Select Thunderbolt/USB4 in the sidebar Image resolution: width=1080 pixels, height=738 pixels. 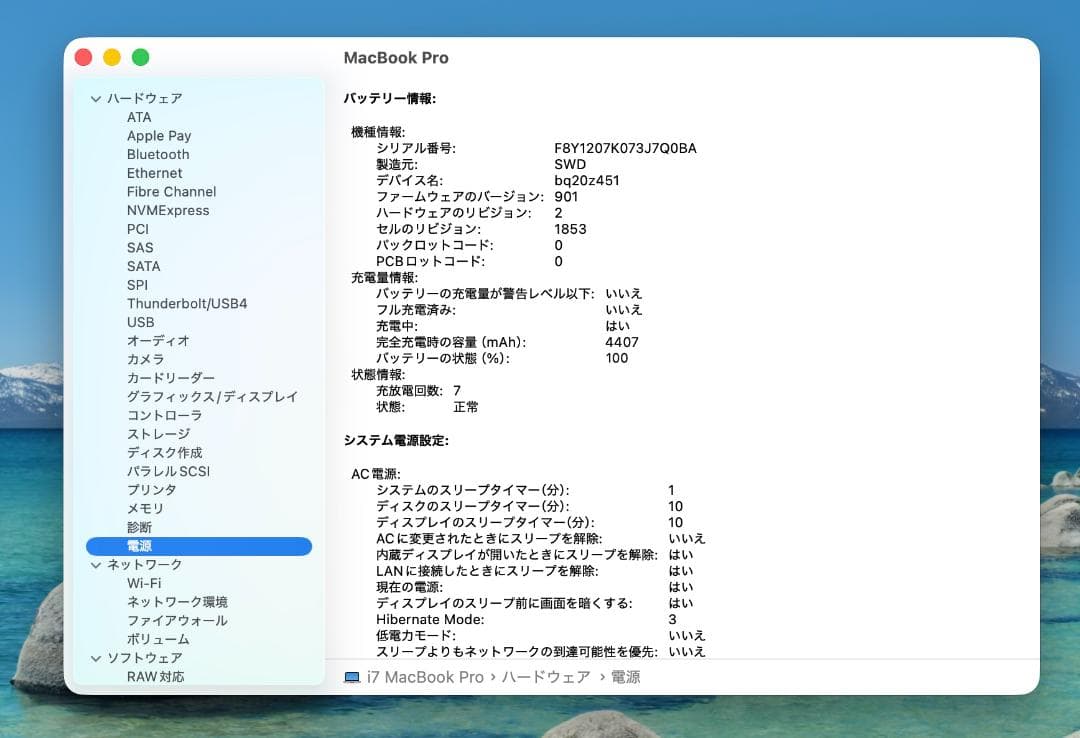pos(185,303)
